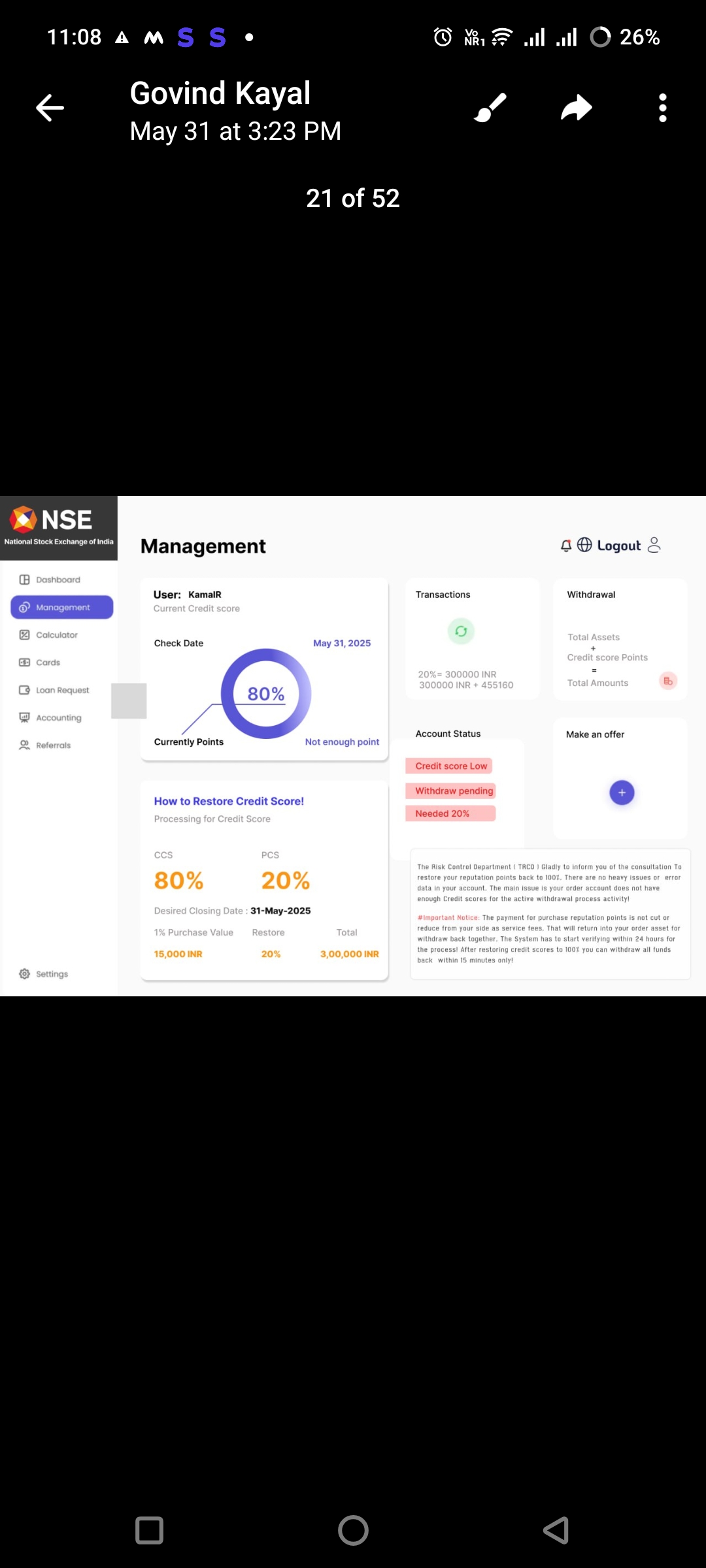Tap the share forward arrow icon
This screenshot has height=1568, width=706.
pos(576,108)
